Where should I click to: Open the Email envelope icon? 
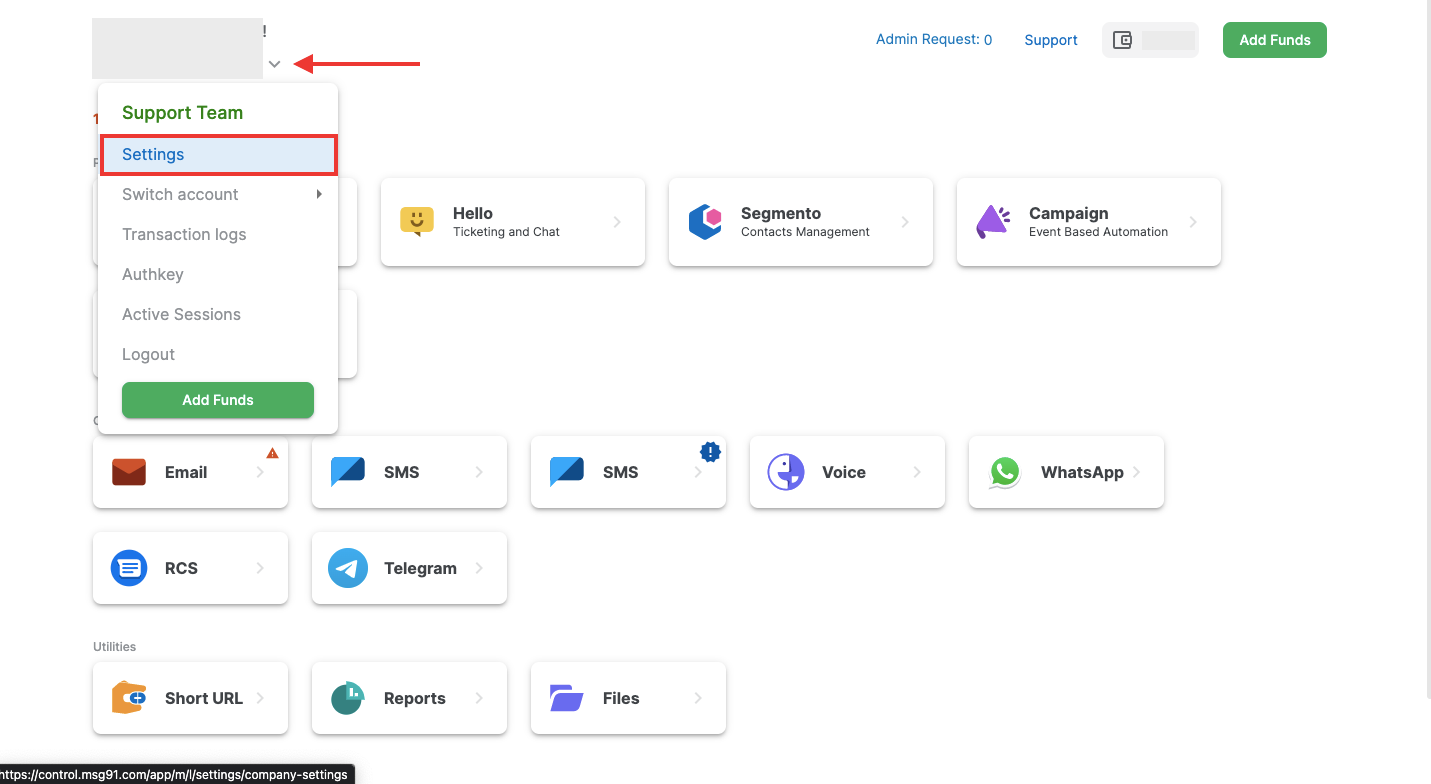[129, 472]
